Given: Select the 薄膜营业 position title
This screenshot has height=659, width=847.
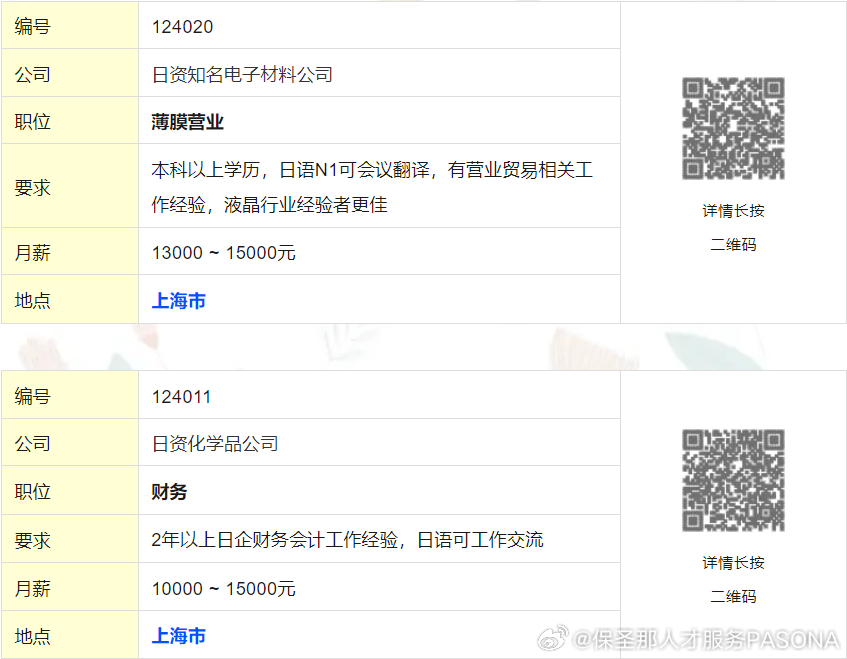Looking at the screenshot, I should (x=188, y=122).
